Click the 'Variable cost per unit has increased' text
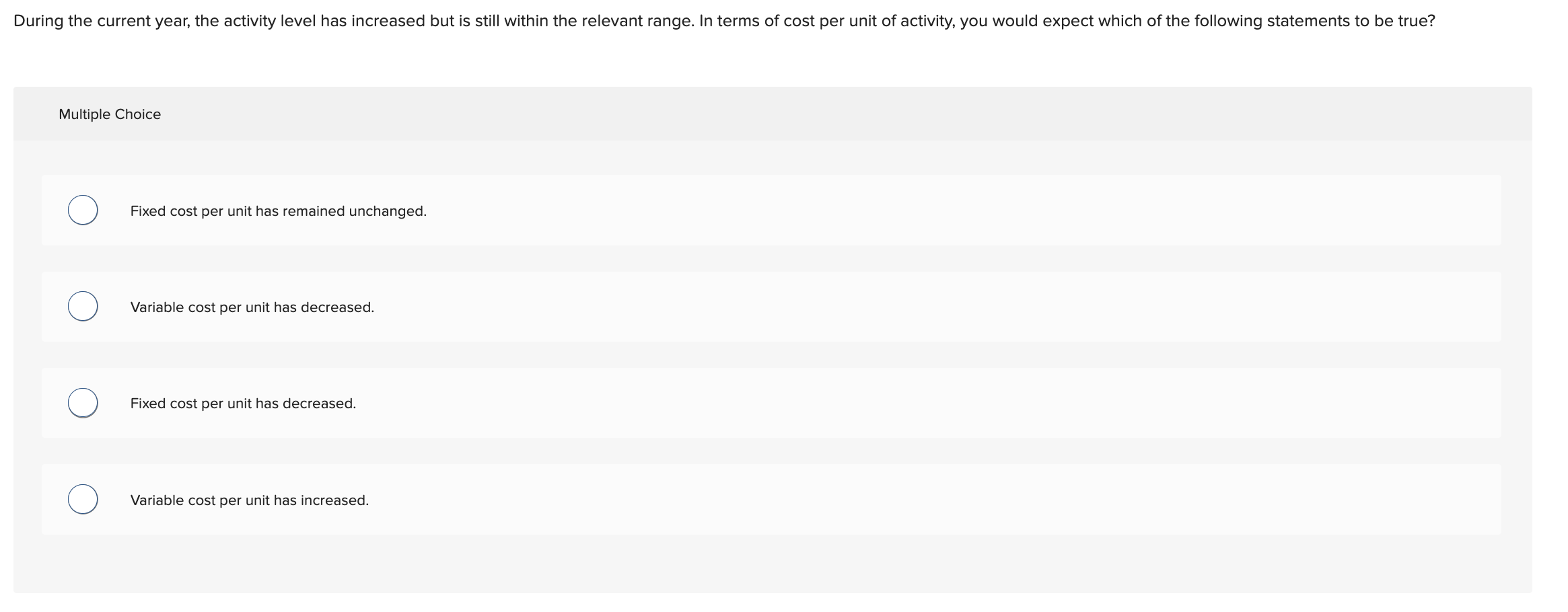Screen dimensions: 1568x612 [249, 500]
